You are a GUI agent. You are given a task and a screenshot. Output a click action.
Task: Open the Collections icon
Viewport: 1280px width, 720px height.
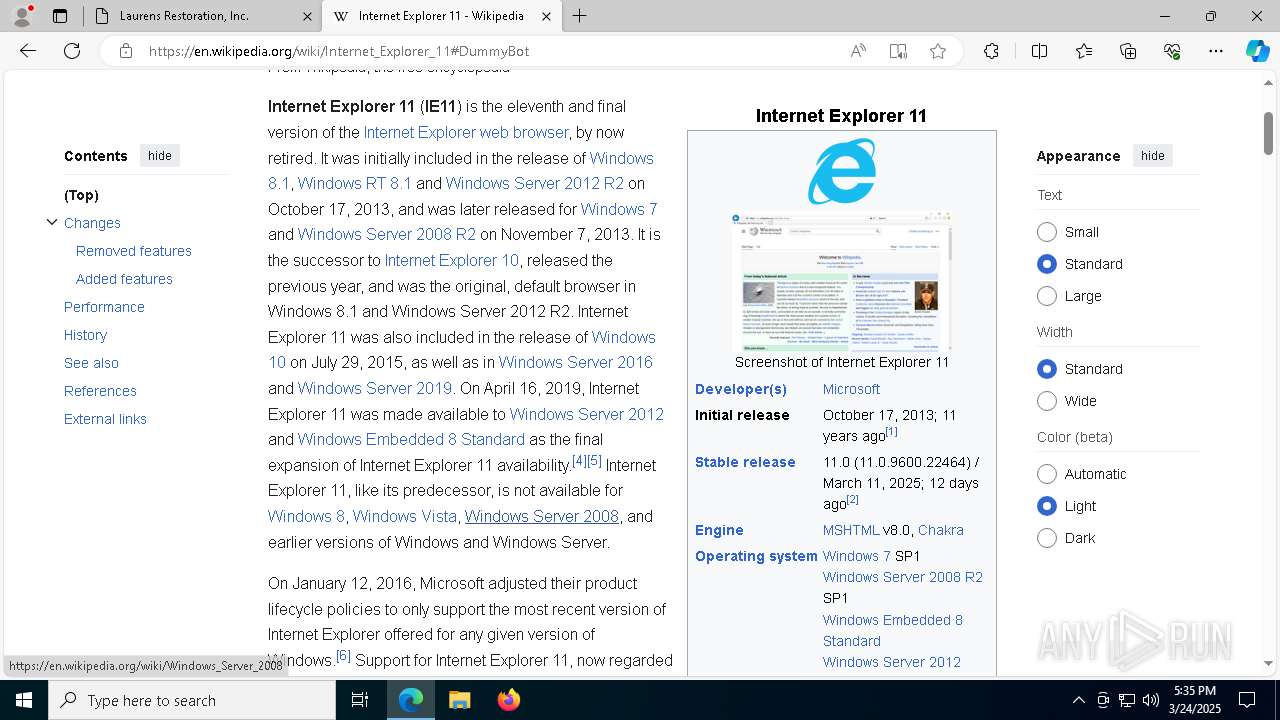coord(1128,51)
